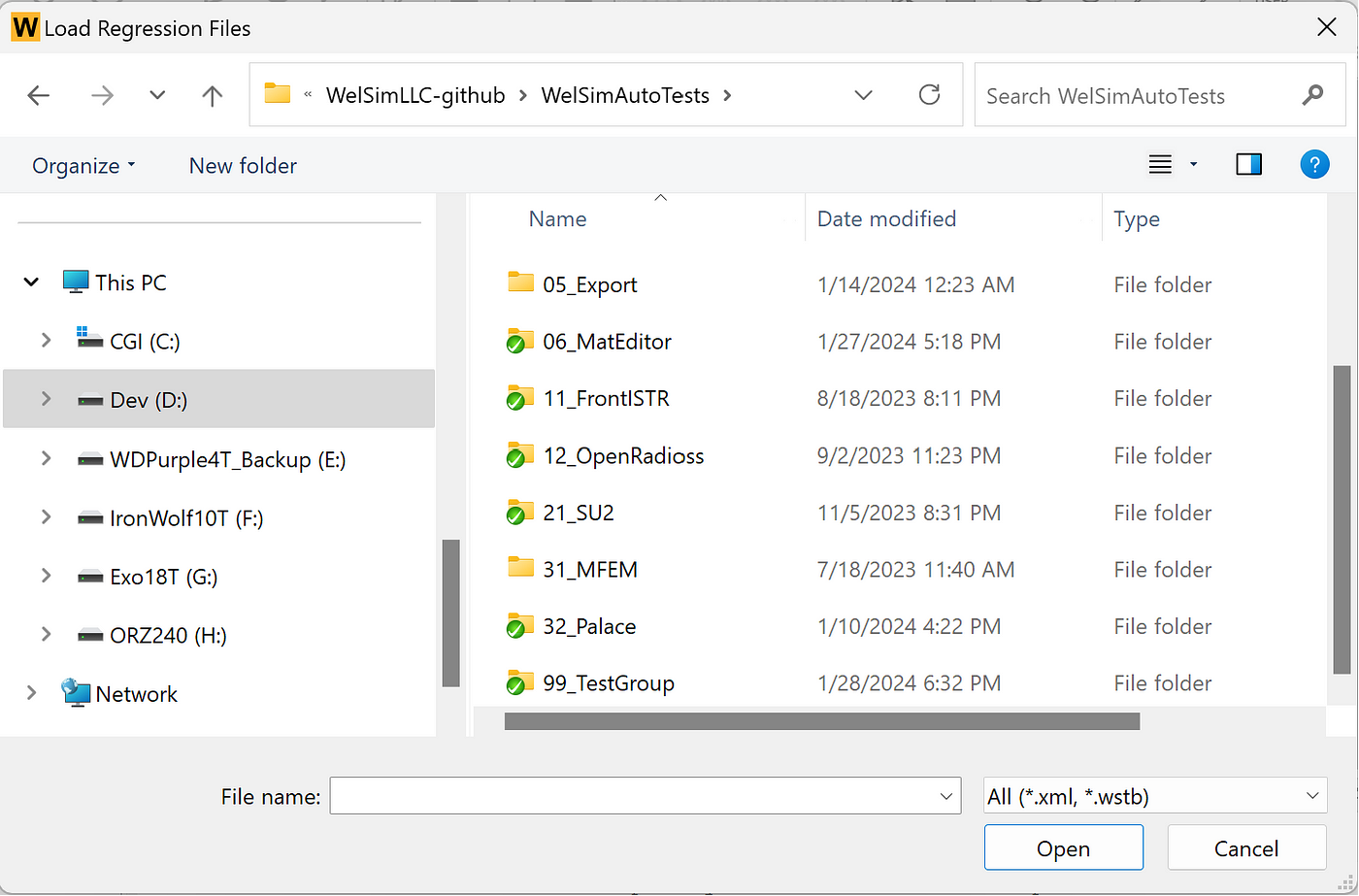Click the 99_TestGroup folder name
Screen dimensions: 1359x896
coord(609,682)
